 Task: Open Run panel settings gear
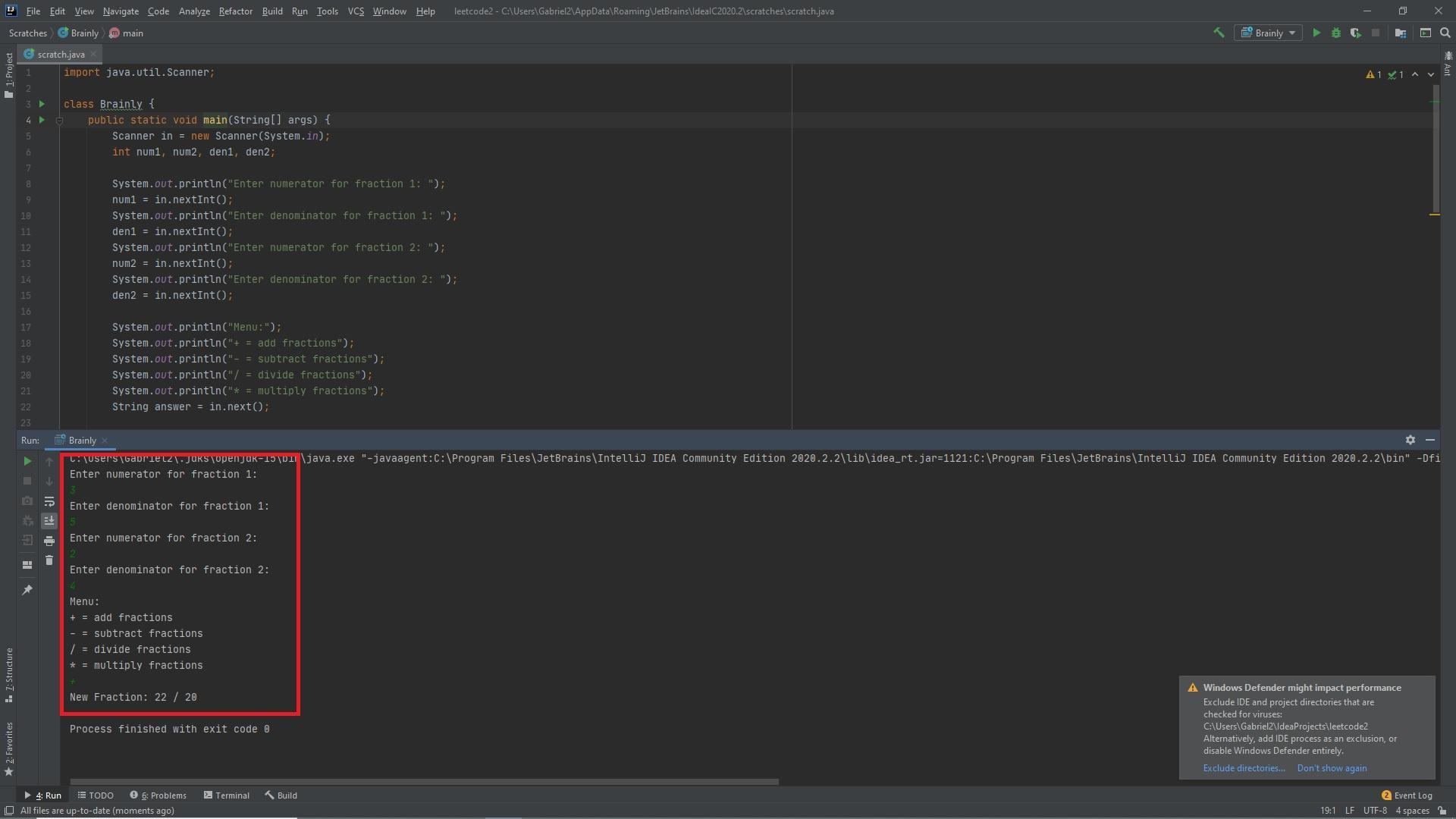click(1410, 440)
